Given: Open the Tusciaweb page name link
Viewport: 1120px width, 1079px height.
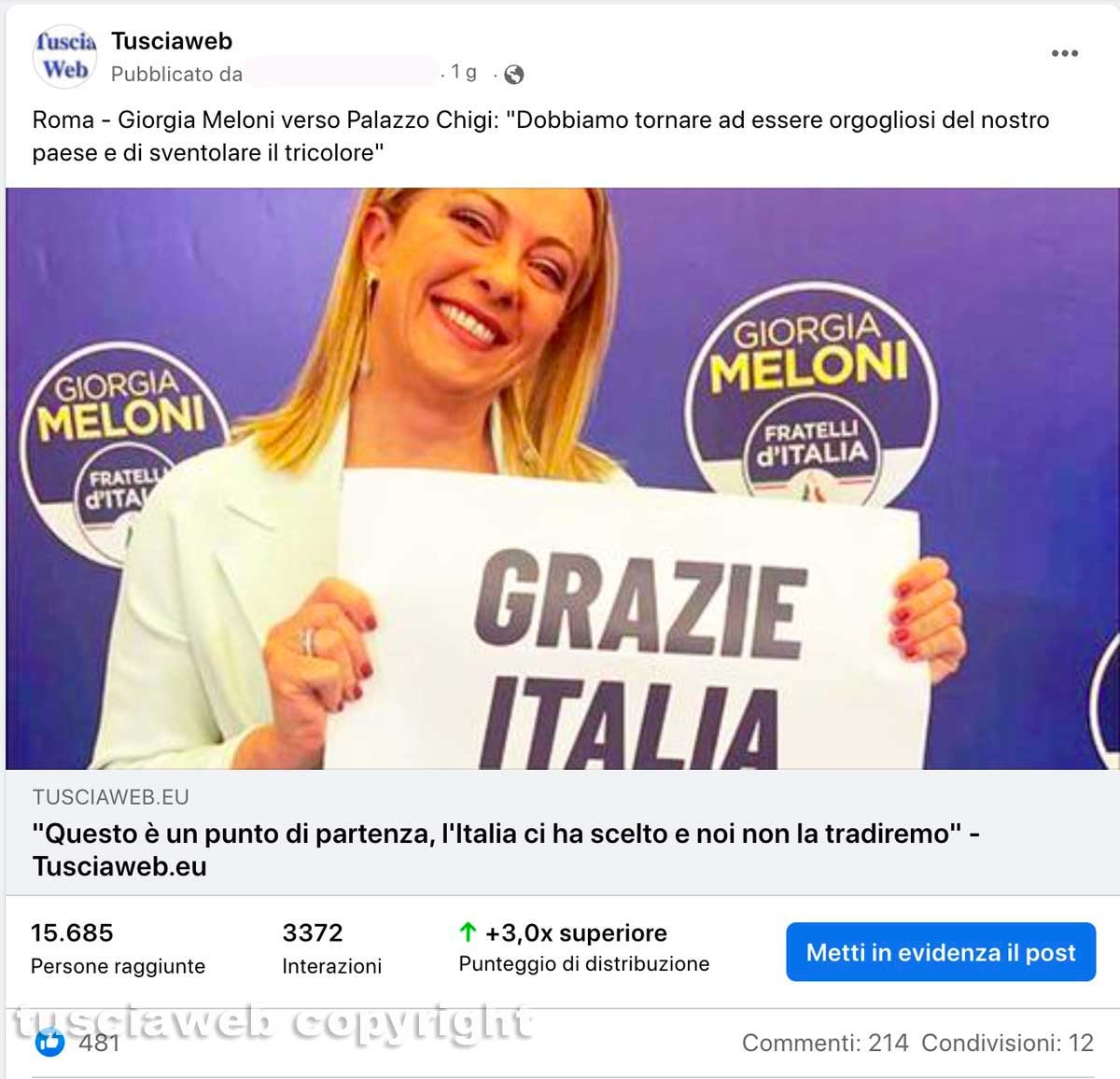Looking at the screenshot, I should click(x=172, y=41).
